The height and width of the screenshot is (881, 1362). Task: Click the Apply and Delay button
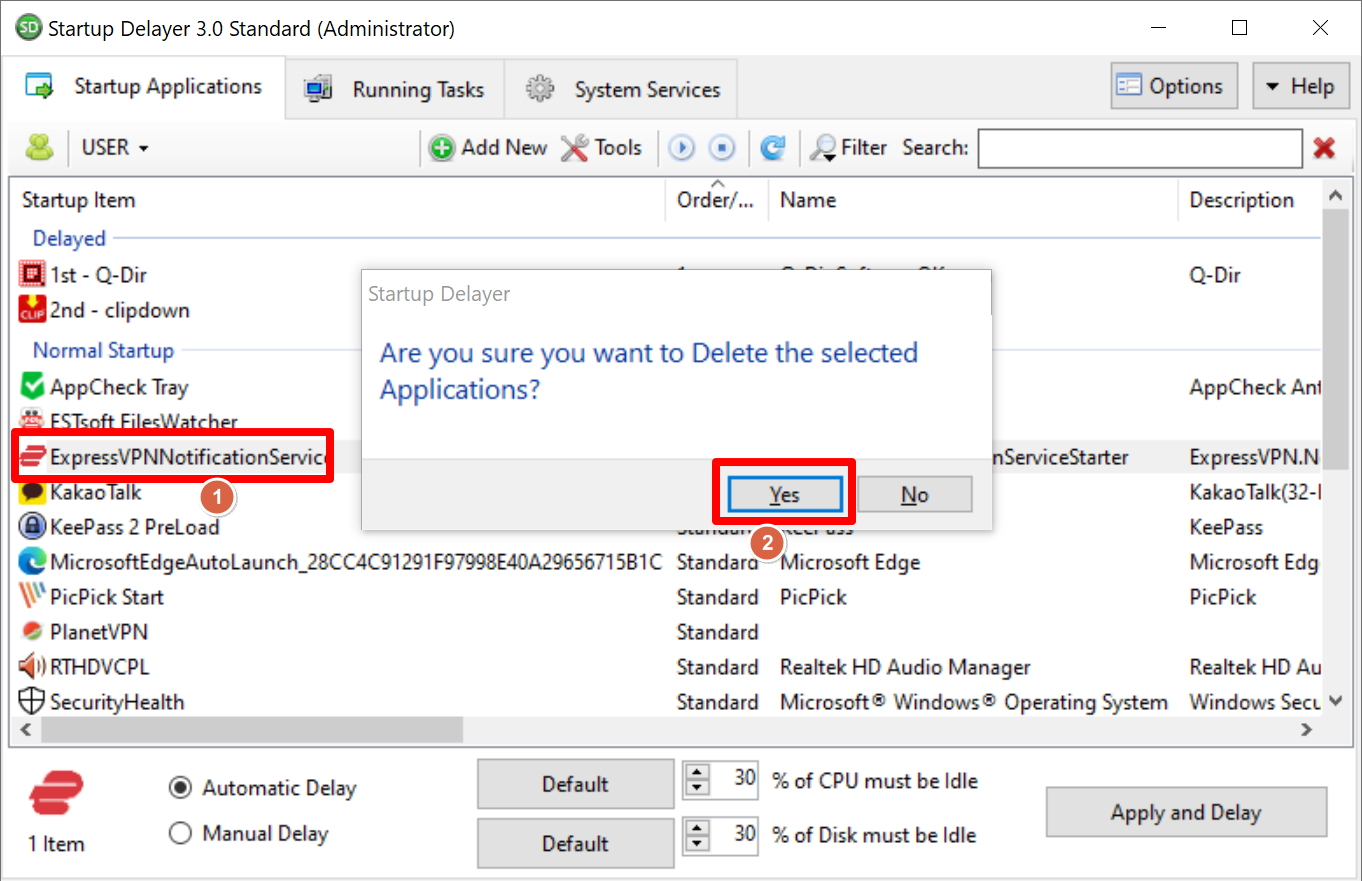tap(1186, 813)
